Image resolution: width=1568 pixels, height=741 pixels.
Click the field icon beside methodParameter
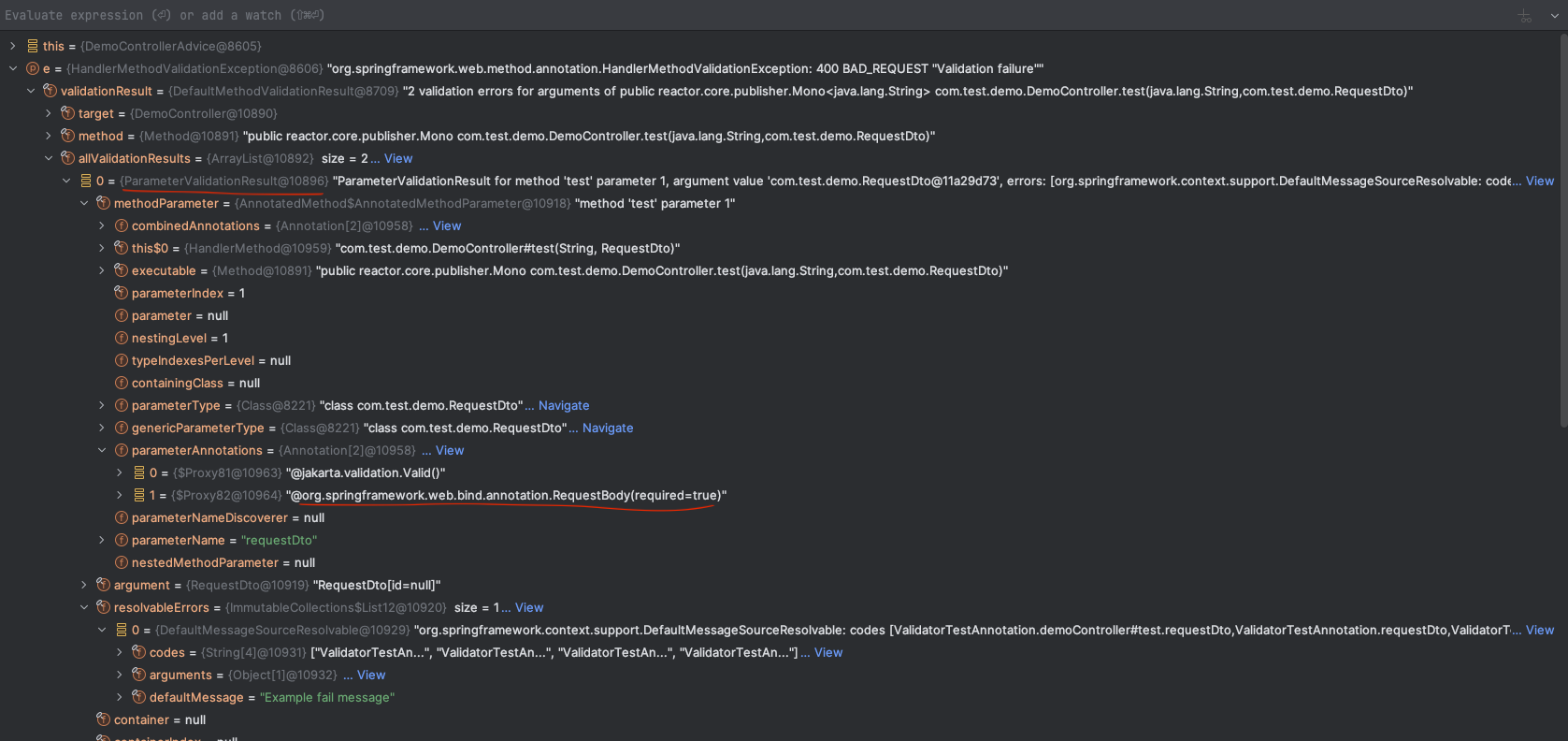104,203
